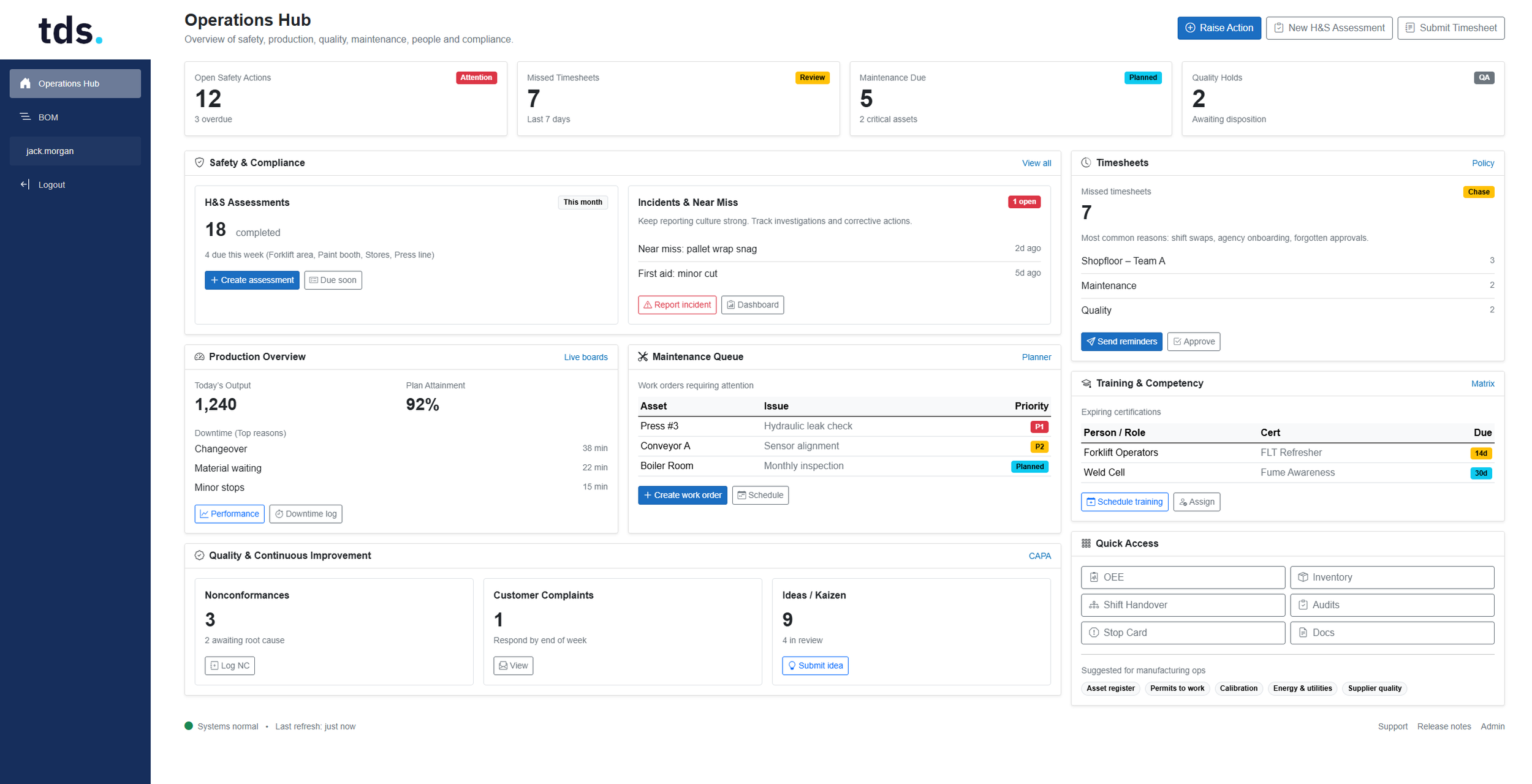Screen dimensions: 1532x784
Task: Click the Quality Holds summary card
Action: click(x=1342, y=98)
